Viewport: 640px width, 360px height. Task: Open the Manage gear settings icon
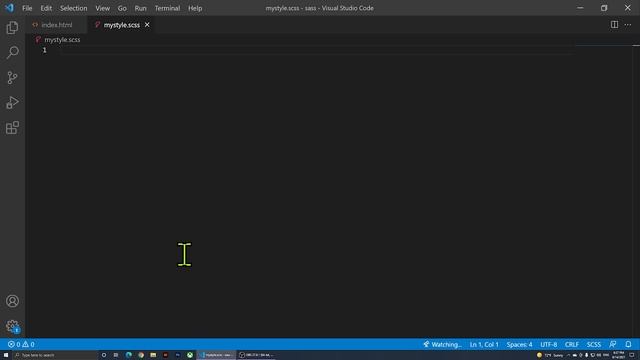12,326
